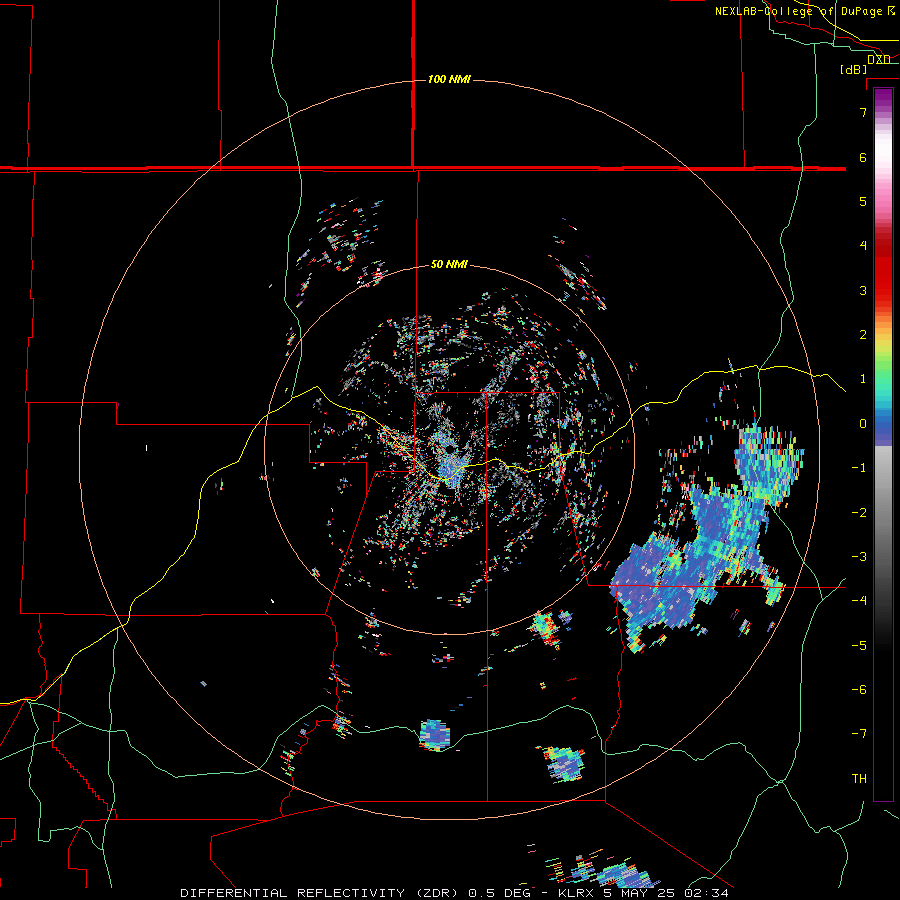Click the "3" scale value

(x=863, y=290)
